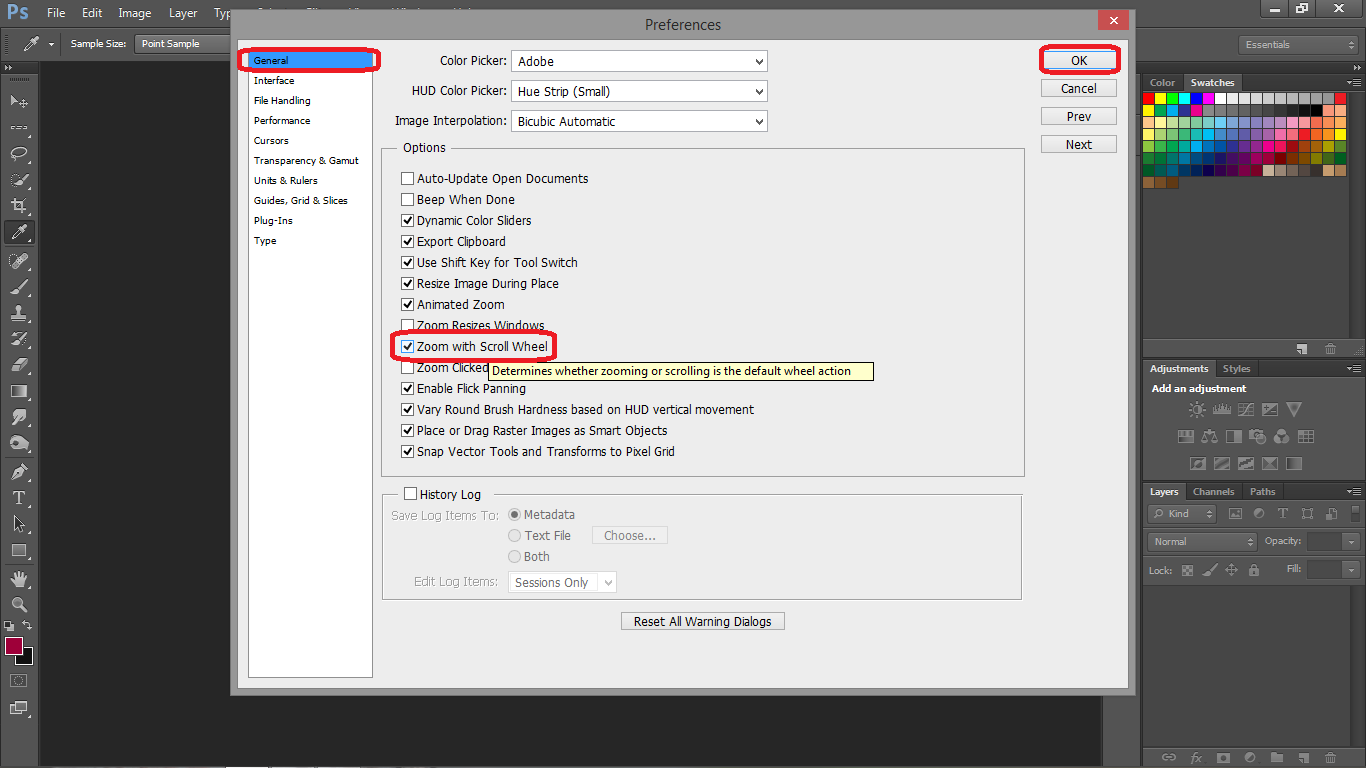Select the Crop tool
Screen dimensions: 1366x768
[x=20, y=205]
